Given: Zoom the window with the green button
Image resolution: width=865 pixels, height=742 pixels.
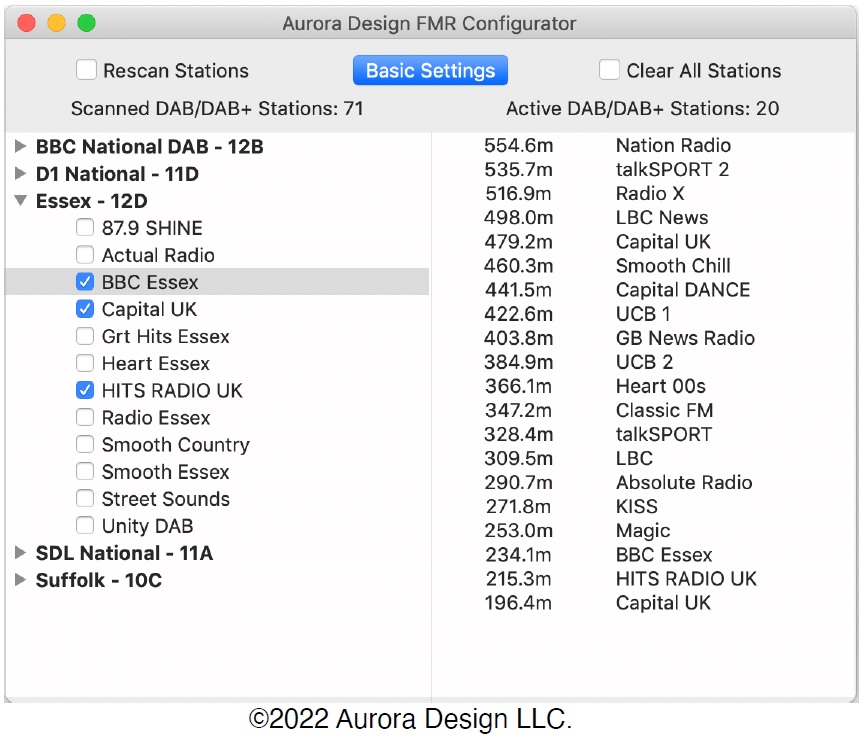Looking at the screenshot, I should pos(87,23).
